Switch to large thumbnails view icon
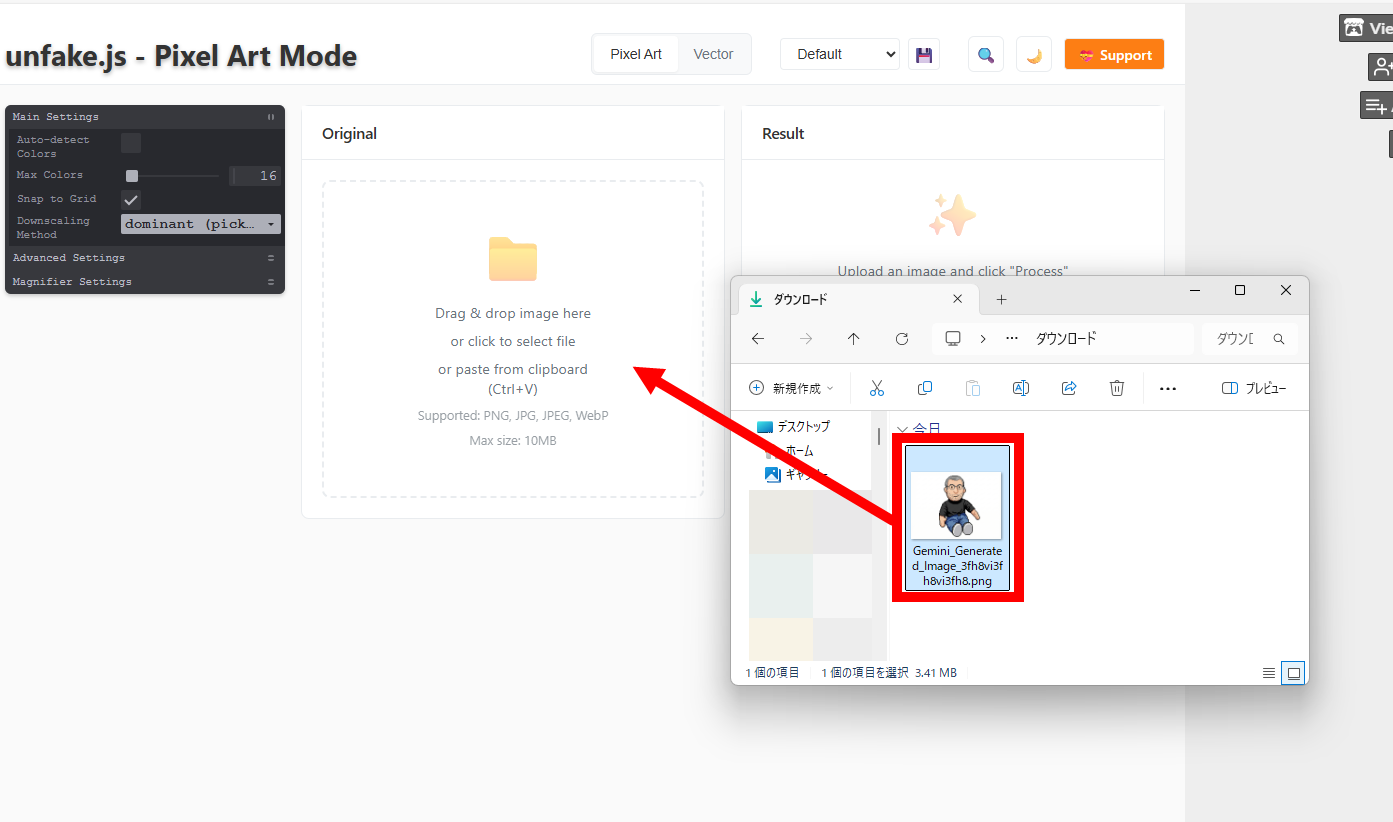This screenshot has height=822, width=1393. point(1294,673)
